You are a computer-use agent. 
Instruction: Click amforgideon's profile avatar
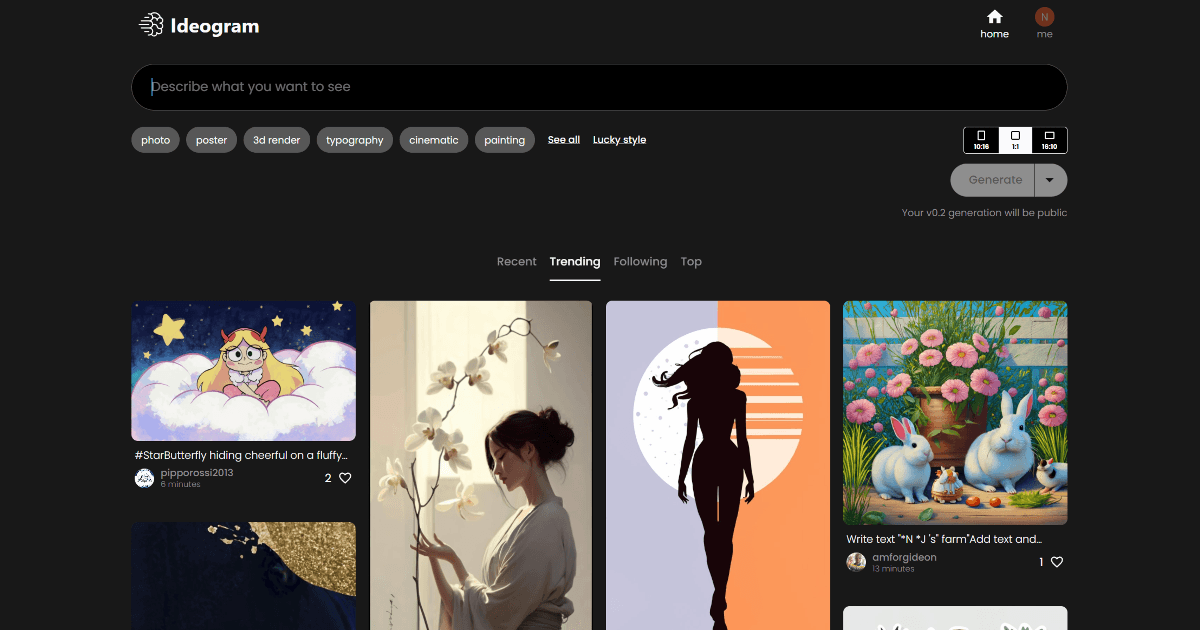click(856, 561)
